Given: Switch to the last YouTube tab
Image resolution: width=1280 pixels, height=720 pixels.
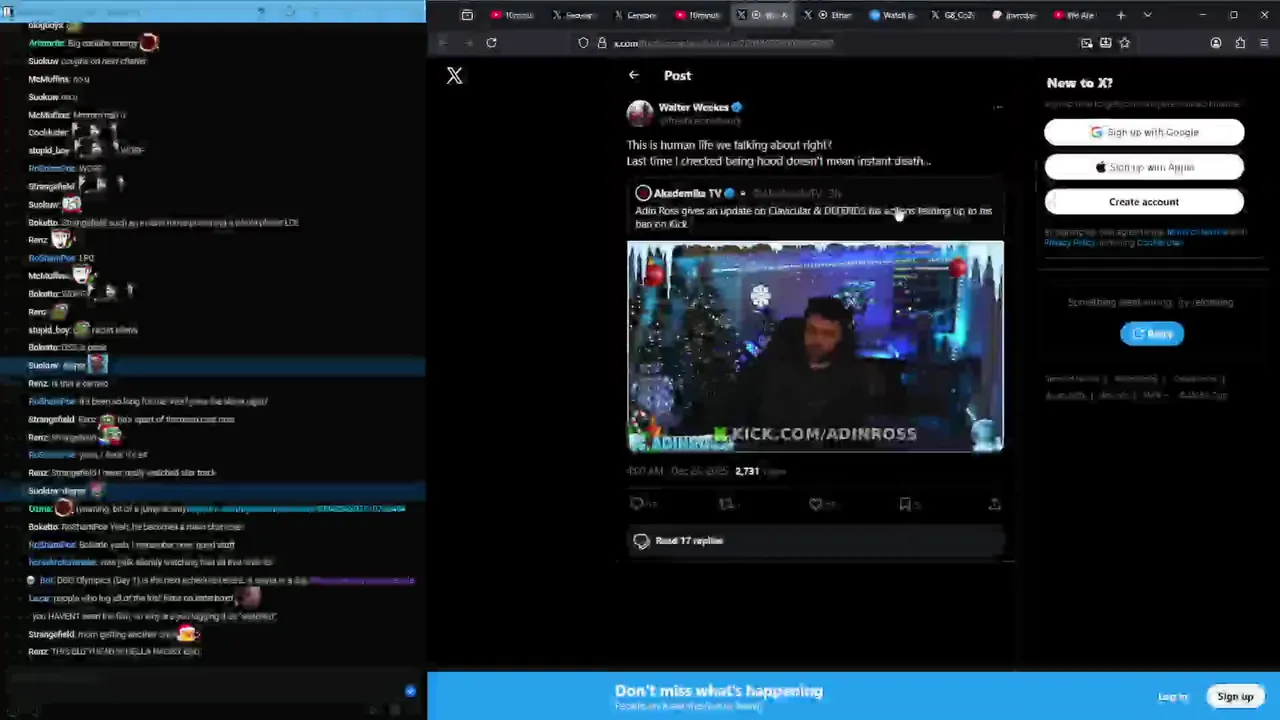Looking at the screenshot, I should click(x=1075, y=15).
